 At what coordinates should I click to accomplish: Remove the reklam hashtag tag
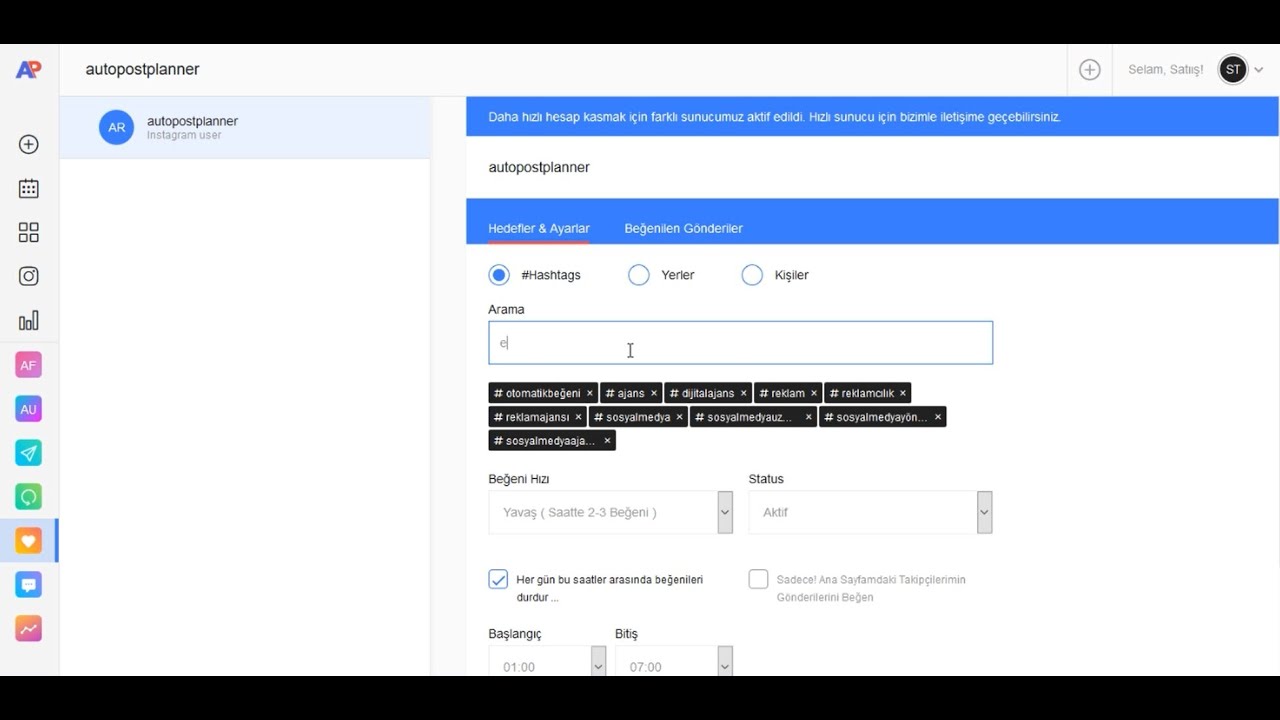click(814, 393)
